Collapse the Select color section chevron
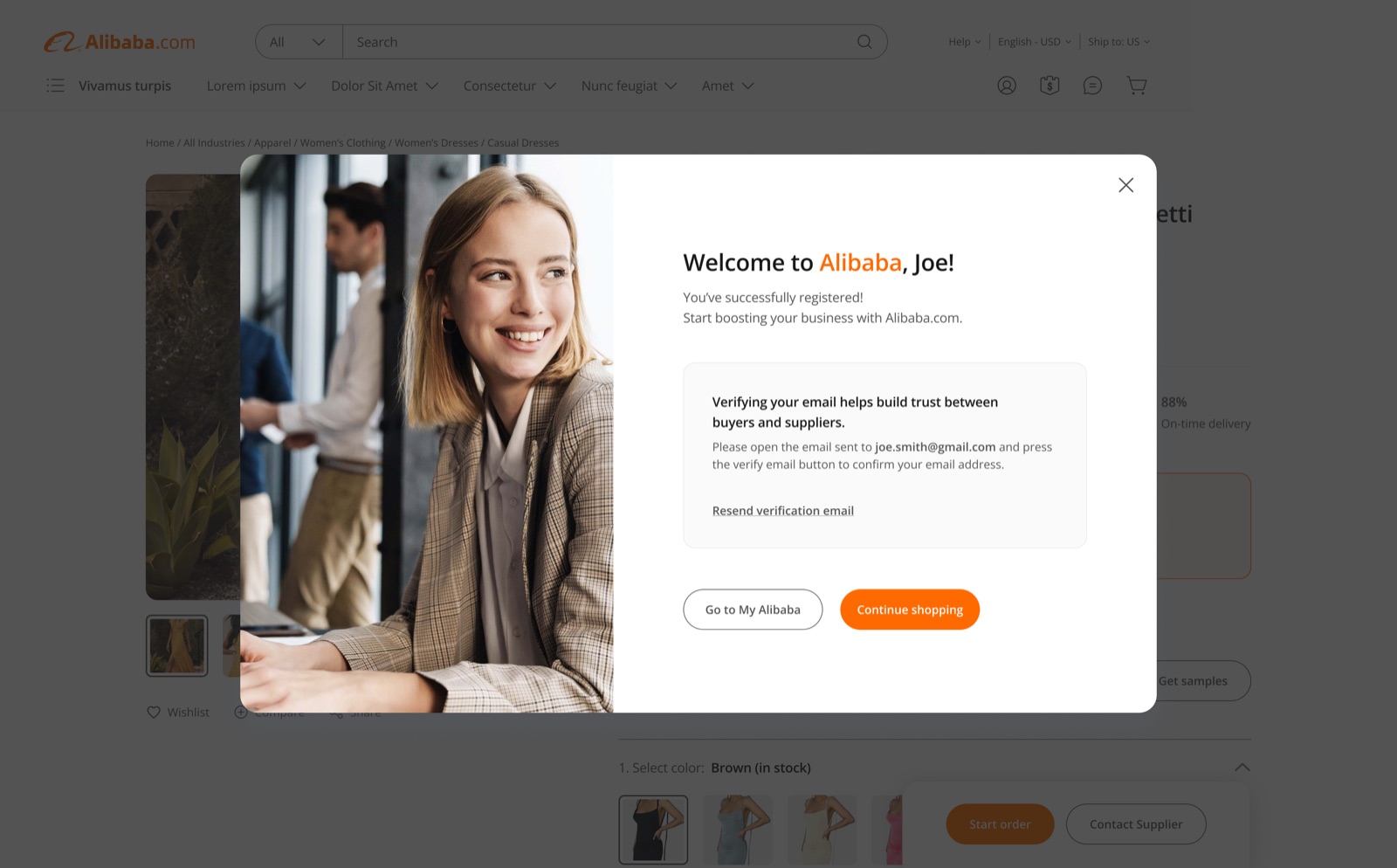Image resolution: width=1397 pixels, height=868 pixels. coord(1242,768)
